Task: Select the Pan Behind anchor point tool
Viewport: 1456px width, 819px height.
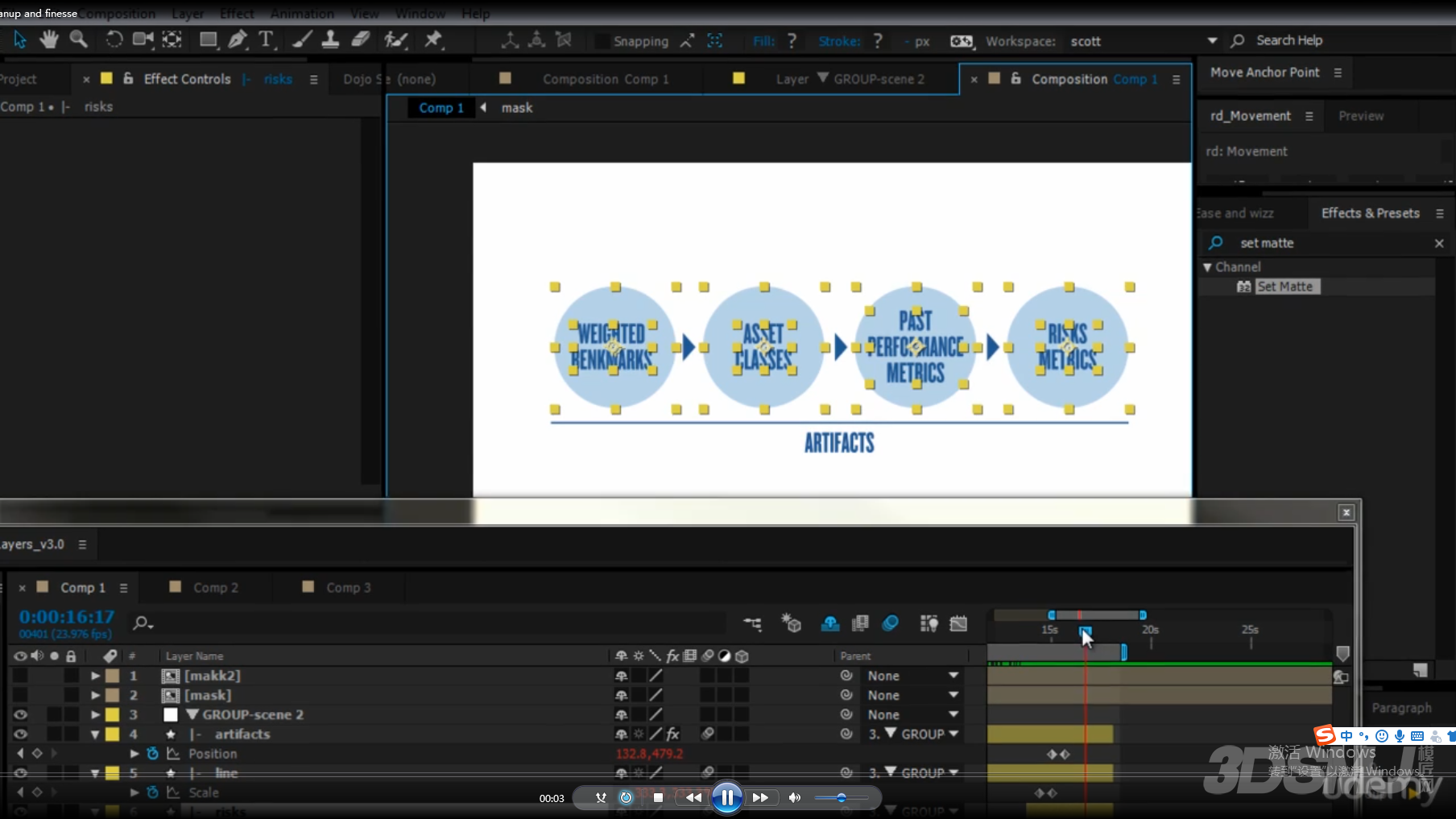Action: (x=172, y=39)
